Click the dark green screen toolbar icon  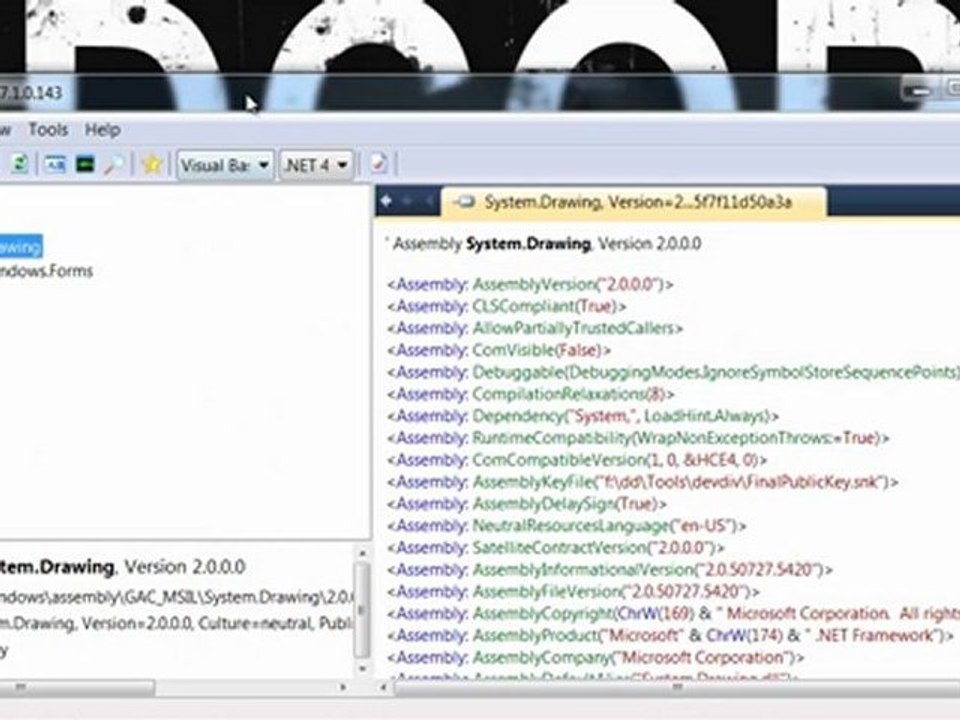coord(85,164)
